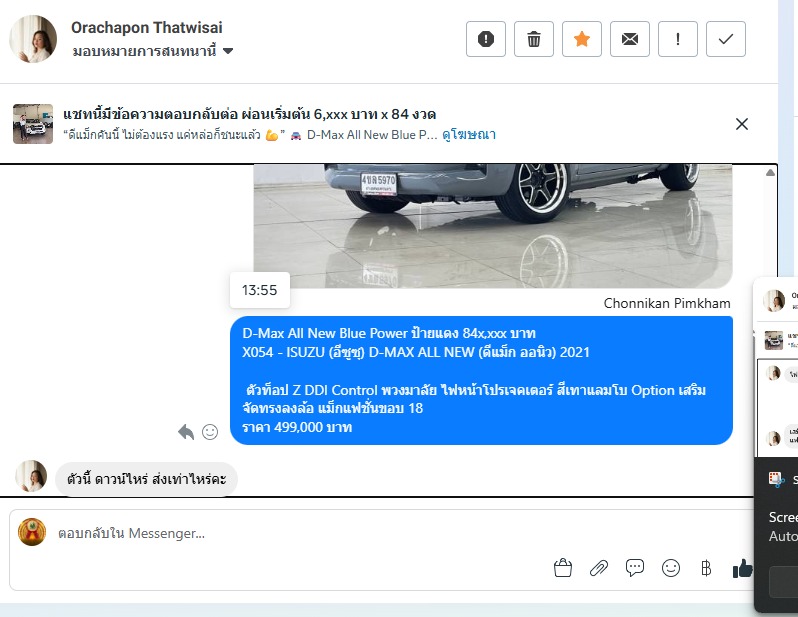The height and width of the screenshot is (617, 798).
Task: Open the emoji picker in the reply box
Action: click(671, 568)
